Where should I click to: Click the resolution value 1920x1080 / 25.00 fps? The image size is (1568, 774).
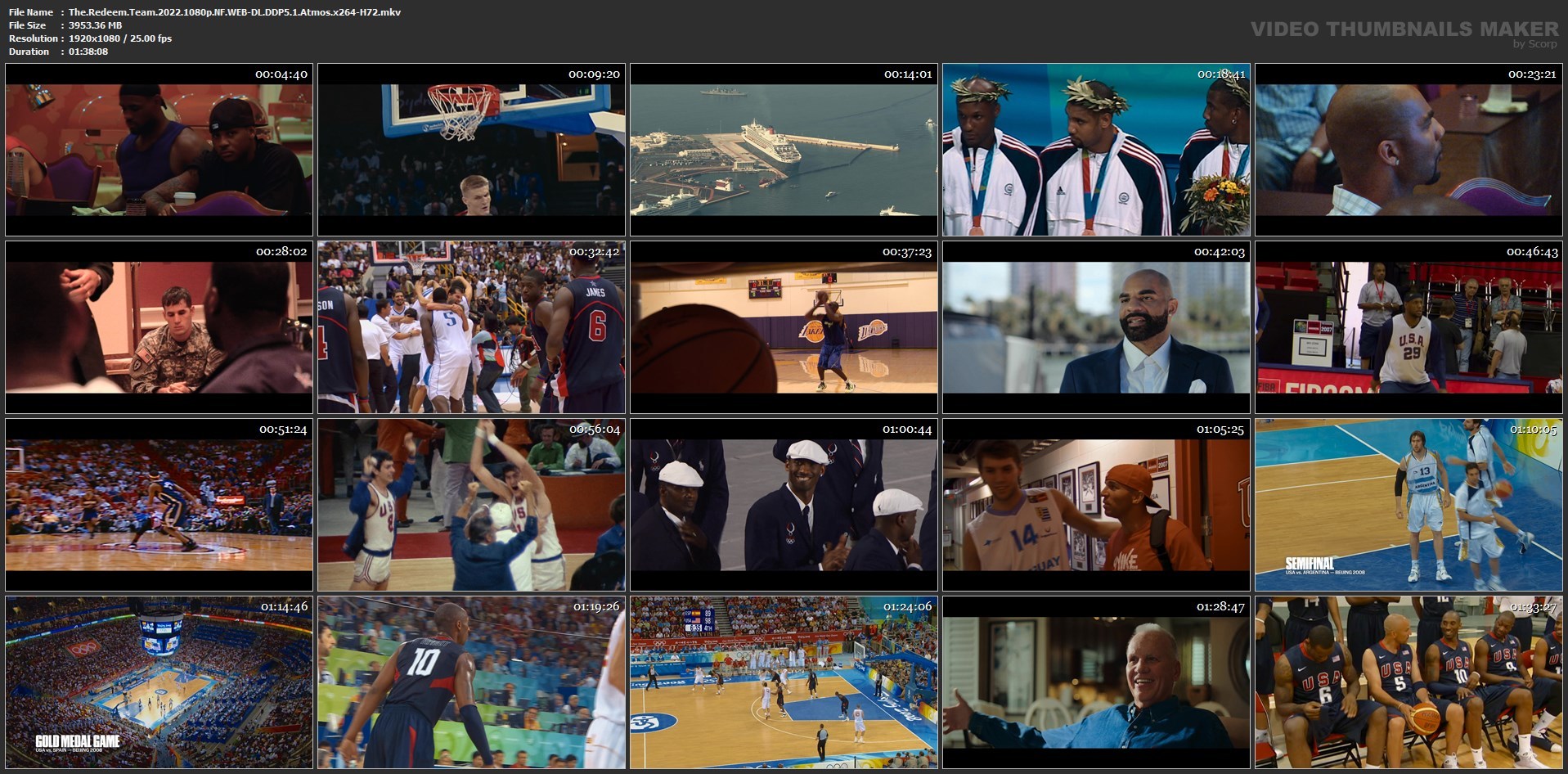point(120,38)
